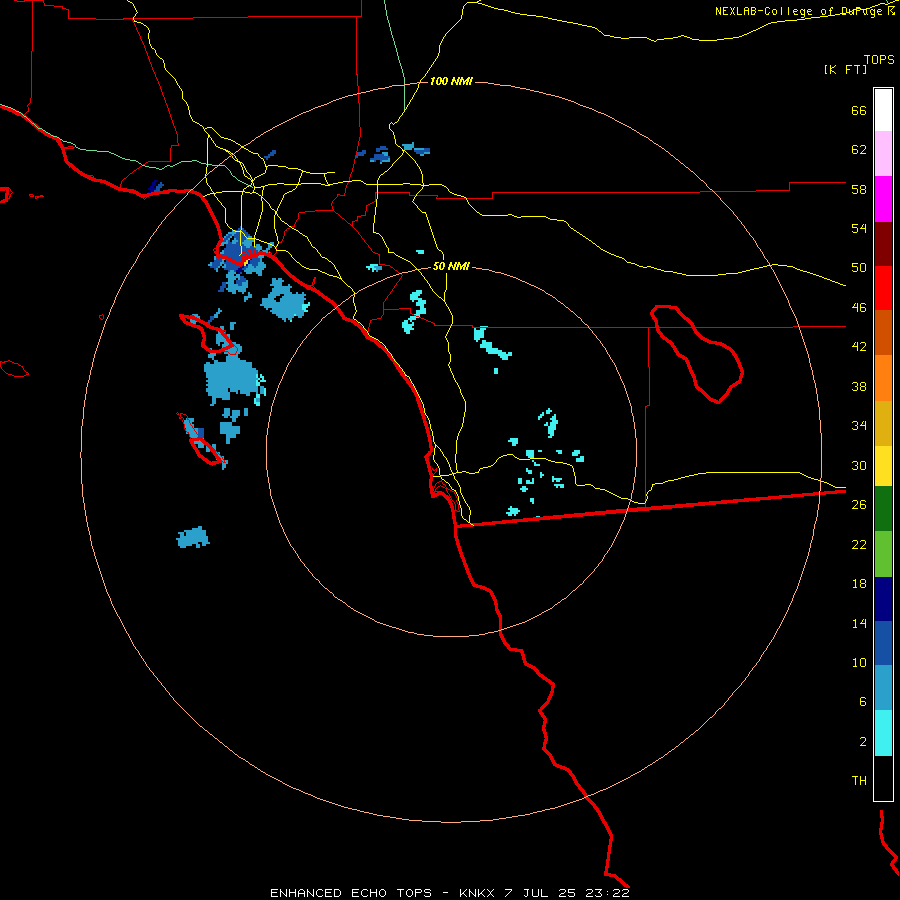Click the cyan legend swatch
The height and width of the screenshot is (900, 900).
(x=883, y=733)
